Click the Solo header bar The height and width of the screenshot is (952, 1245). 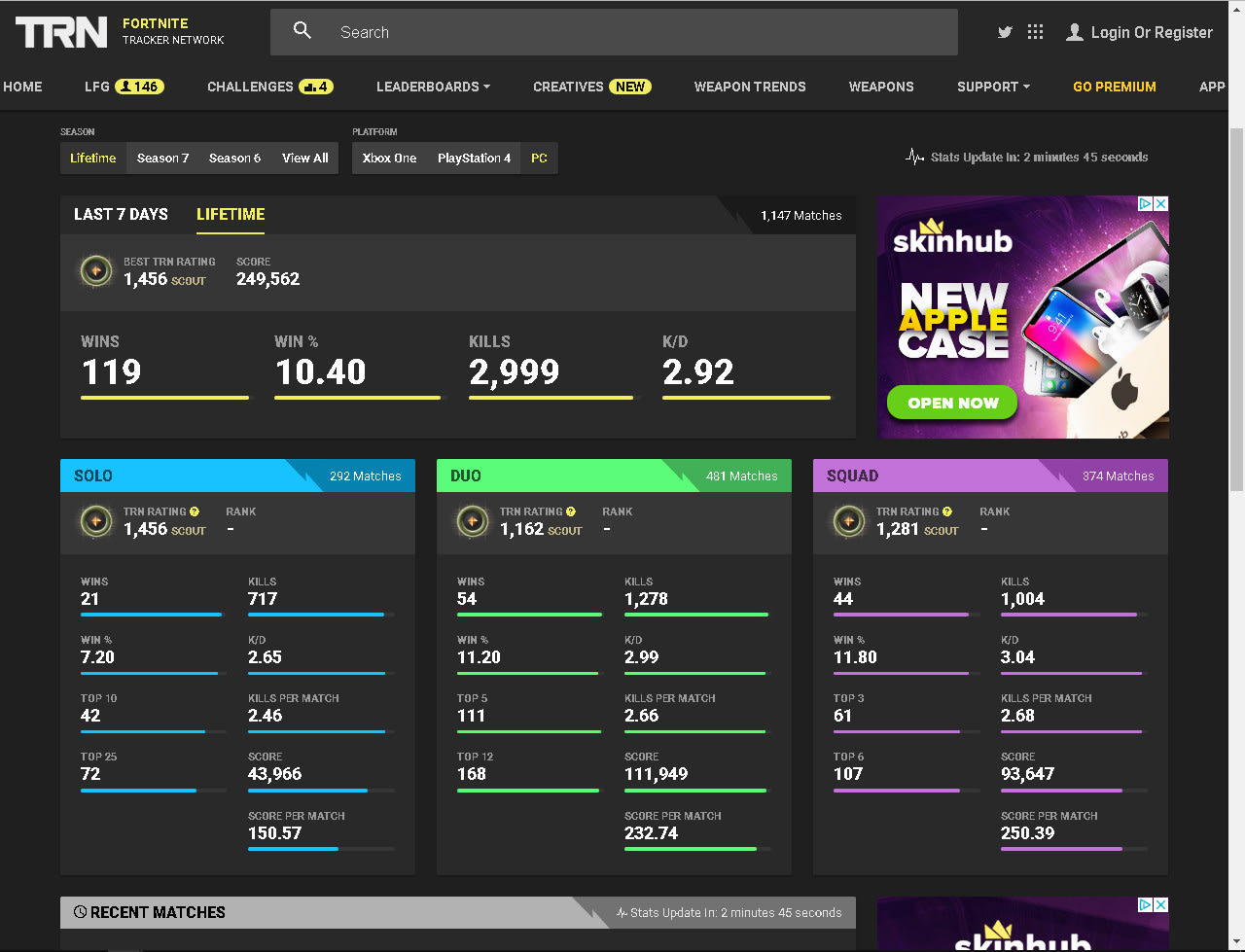point(237,476)
